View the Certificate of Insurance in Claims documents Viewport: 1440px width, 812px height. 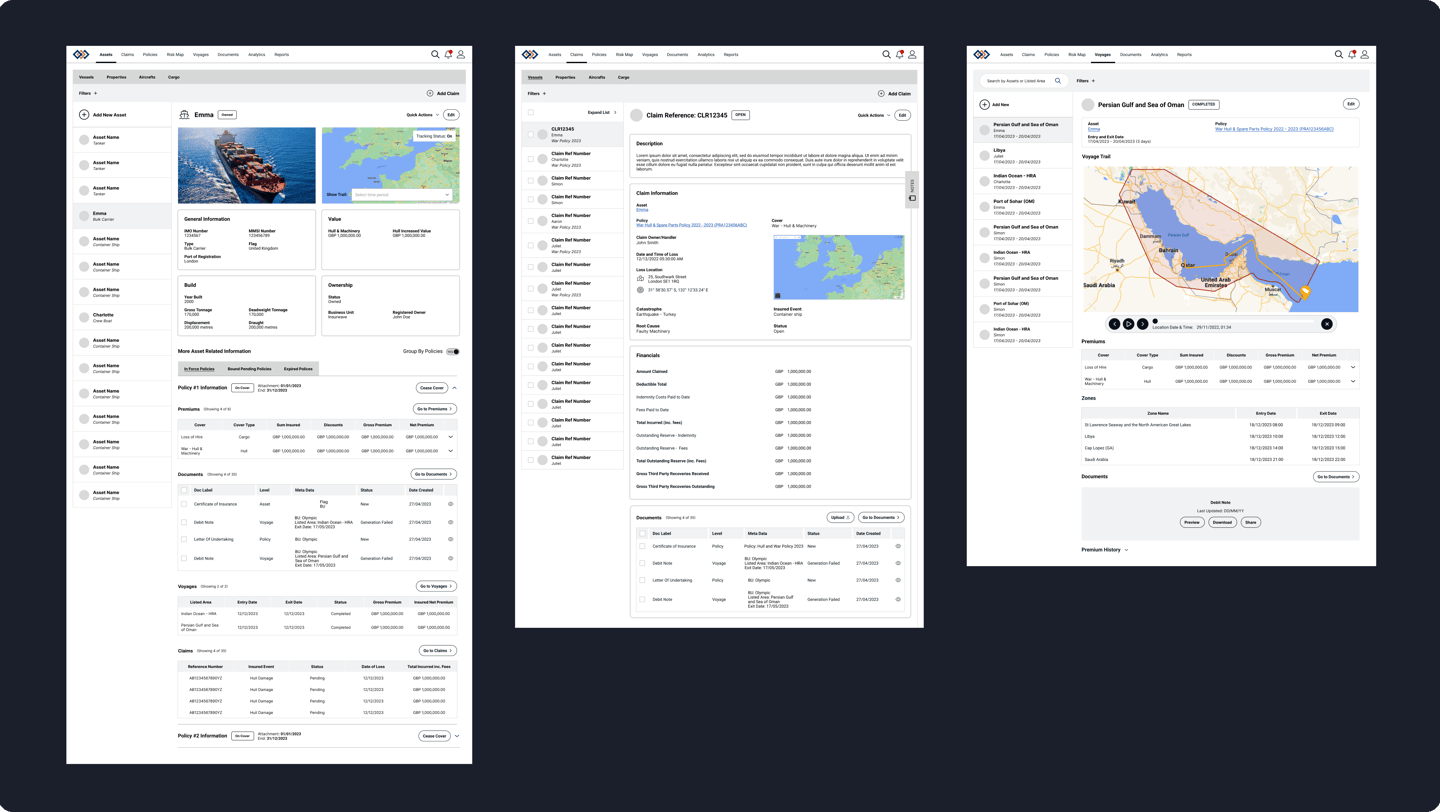pos(898,547)
